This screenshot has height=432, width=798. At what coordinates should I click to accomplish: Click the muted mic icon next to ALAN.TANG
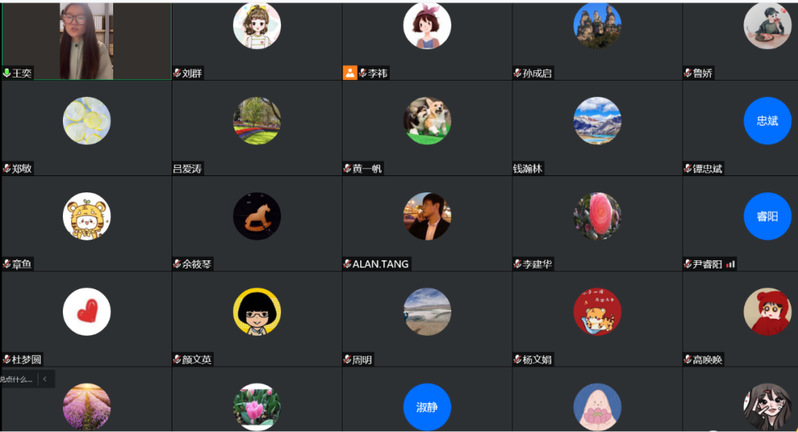click(347, 264)
